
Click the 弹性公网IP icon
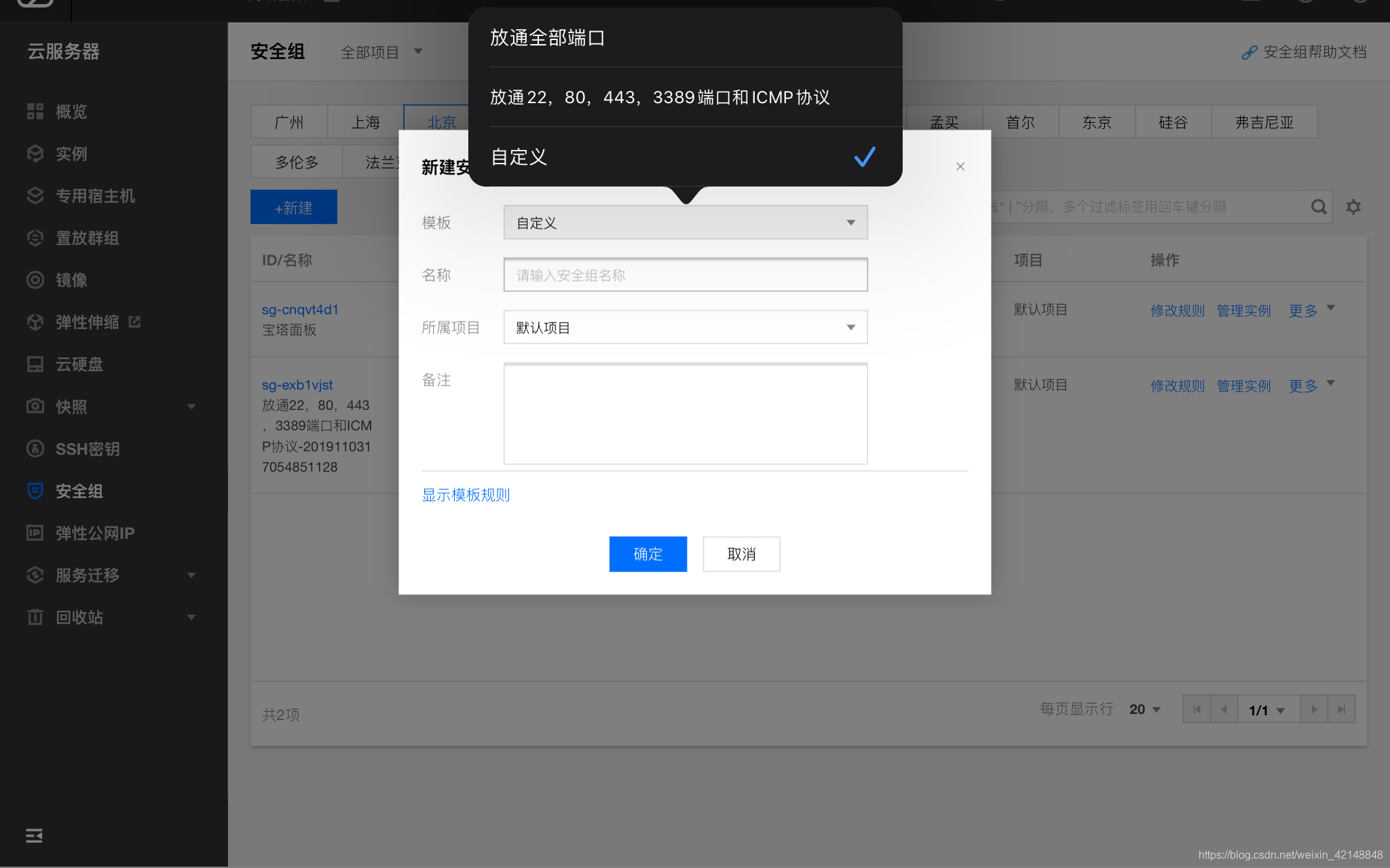(35, 533)
